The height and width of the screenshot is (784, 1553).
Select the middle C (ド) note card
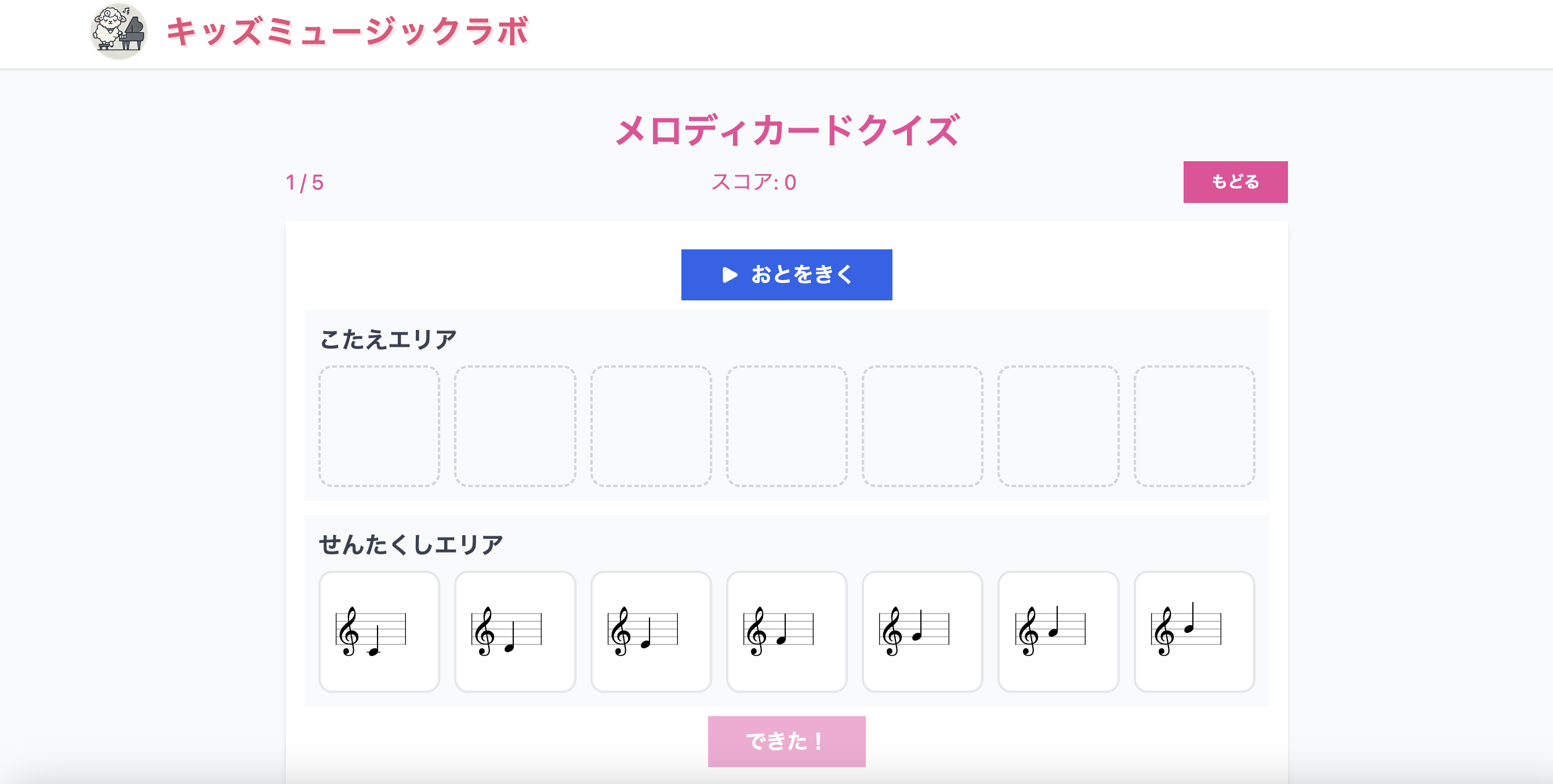click(379, 631)
